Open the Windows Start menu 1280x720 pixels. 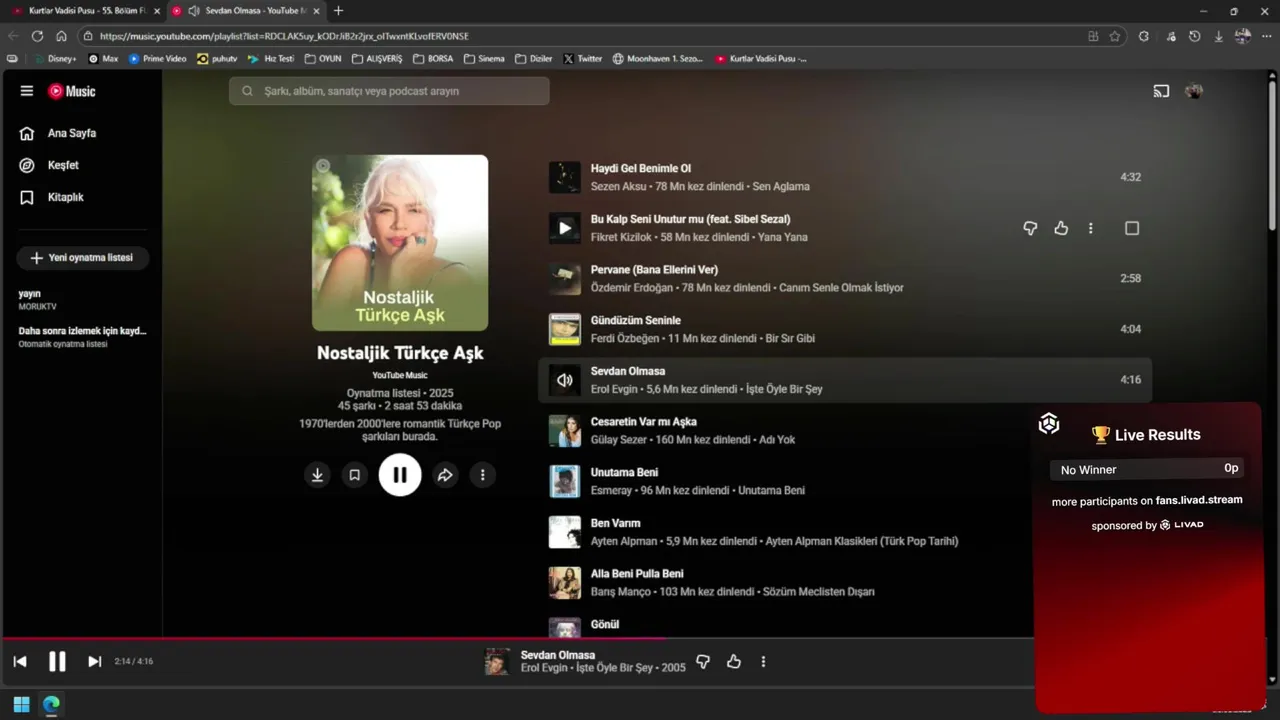pyautogui.click(x=21, y=704)
